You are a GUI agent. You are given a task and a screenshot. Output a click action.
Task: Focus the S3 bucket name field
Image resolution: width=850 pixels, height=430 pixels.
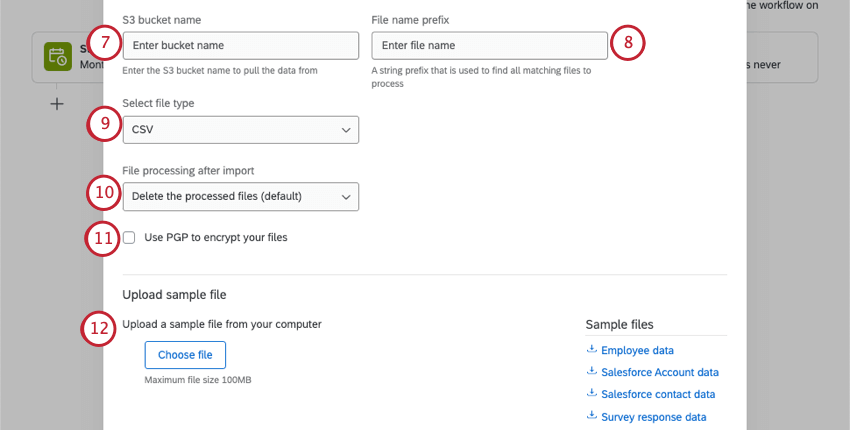240,46
